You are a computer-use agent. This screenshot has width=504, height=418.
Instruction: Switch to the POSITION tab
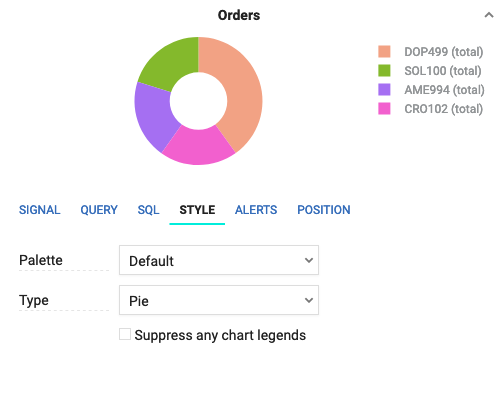click(x=324, y=210)
